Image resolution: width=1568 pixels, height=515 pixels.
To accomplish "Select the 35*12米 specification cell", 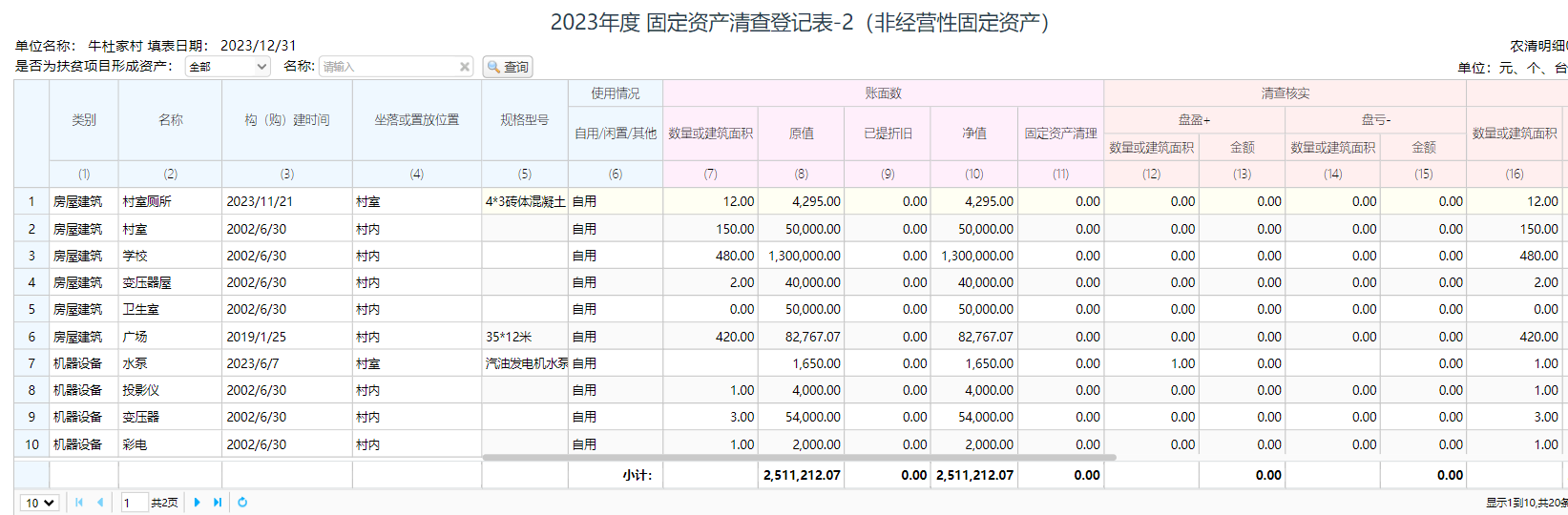I will (525, 337).
